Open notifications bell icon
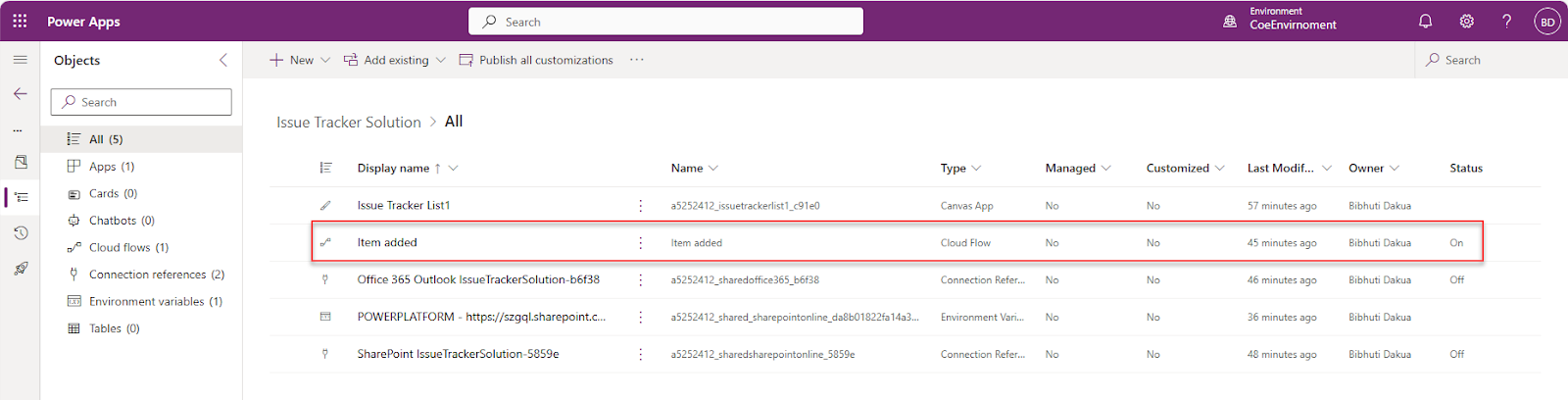The width and height of the screenshot is (1568, 400). coord(1425,21)
